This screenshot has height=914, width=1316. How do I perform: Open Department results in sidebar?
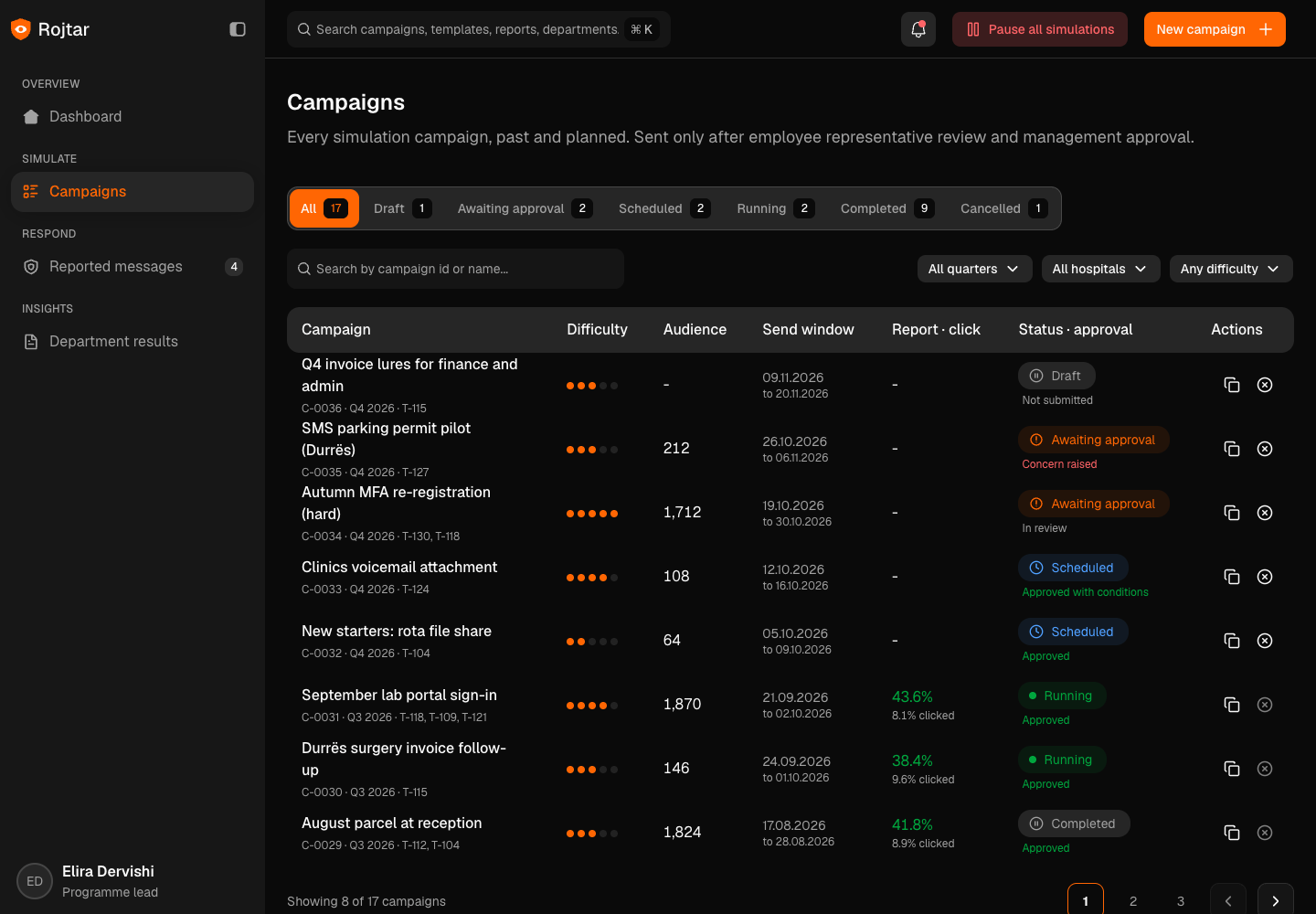[x=133, y=342]
